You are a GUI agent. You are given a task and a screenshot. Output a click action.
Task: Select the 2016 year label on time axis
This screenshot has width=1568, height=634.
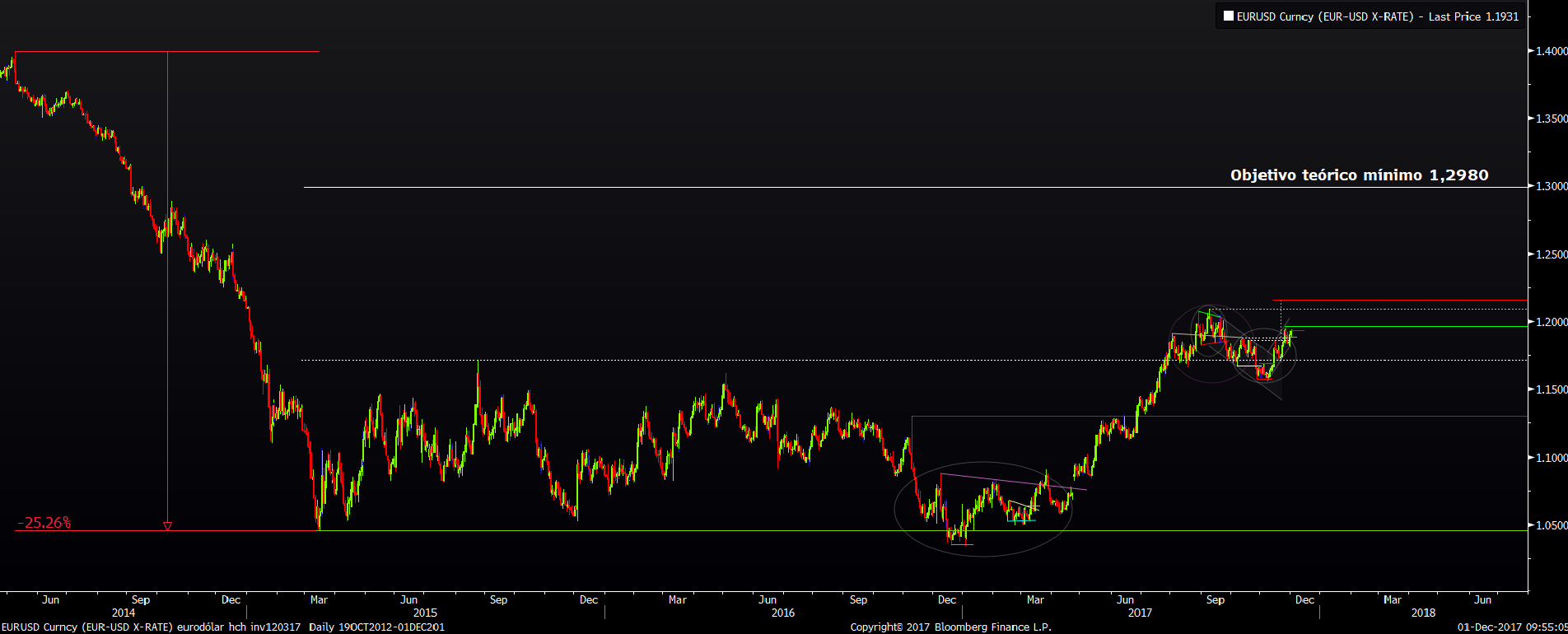(x=782, y=613)
